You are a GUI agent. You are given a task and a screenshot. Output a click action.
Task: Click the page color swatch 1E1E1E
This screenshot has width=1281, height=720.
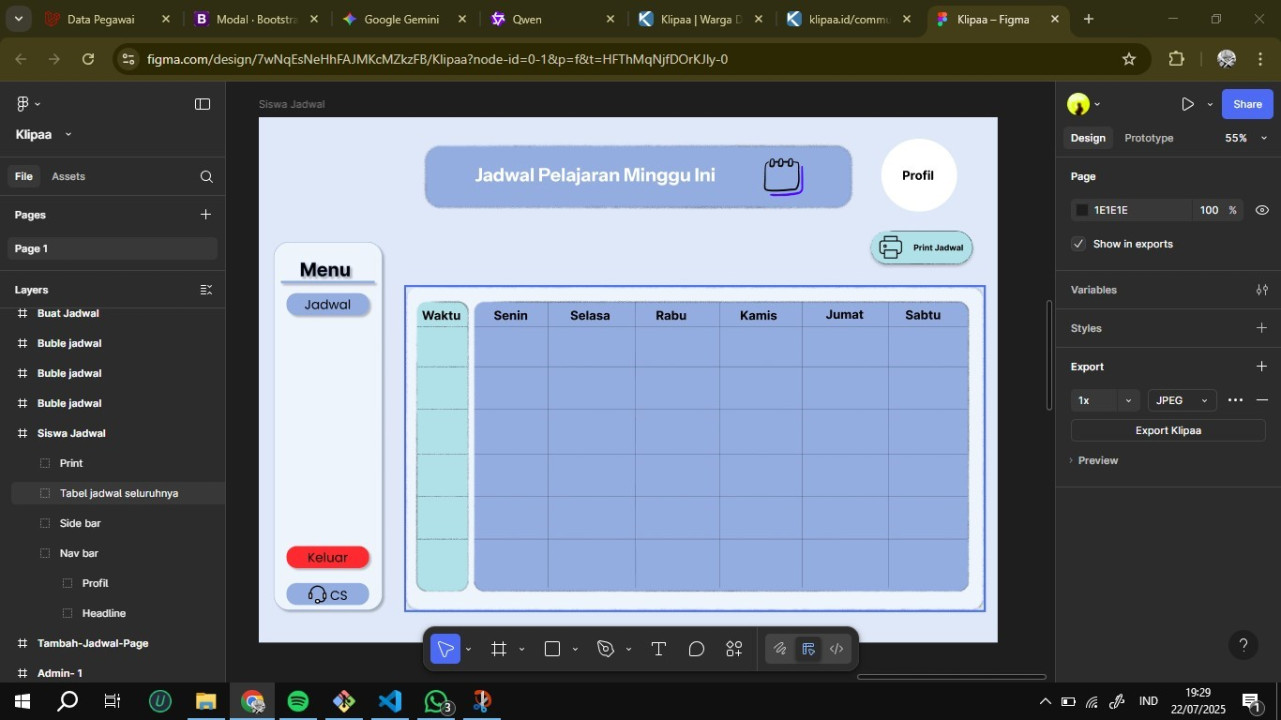(1082, 210)
